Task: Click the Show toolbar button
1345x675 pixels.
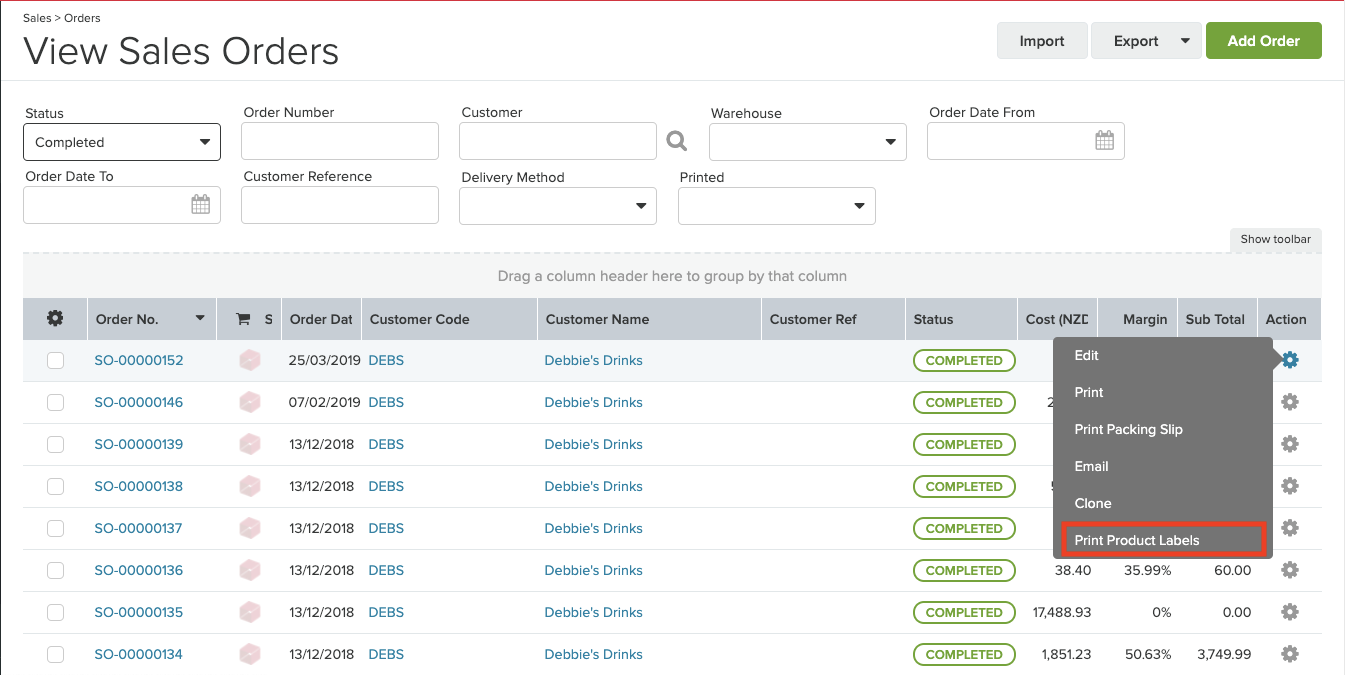Action: point(1276,239)
